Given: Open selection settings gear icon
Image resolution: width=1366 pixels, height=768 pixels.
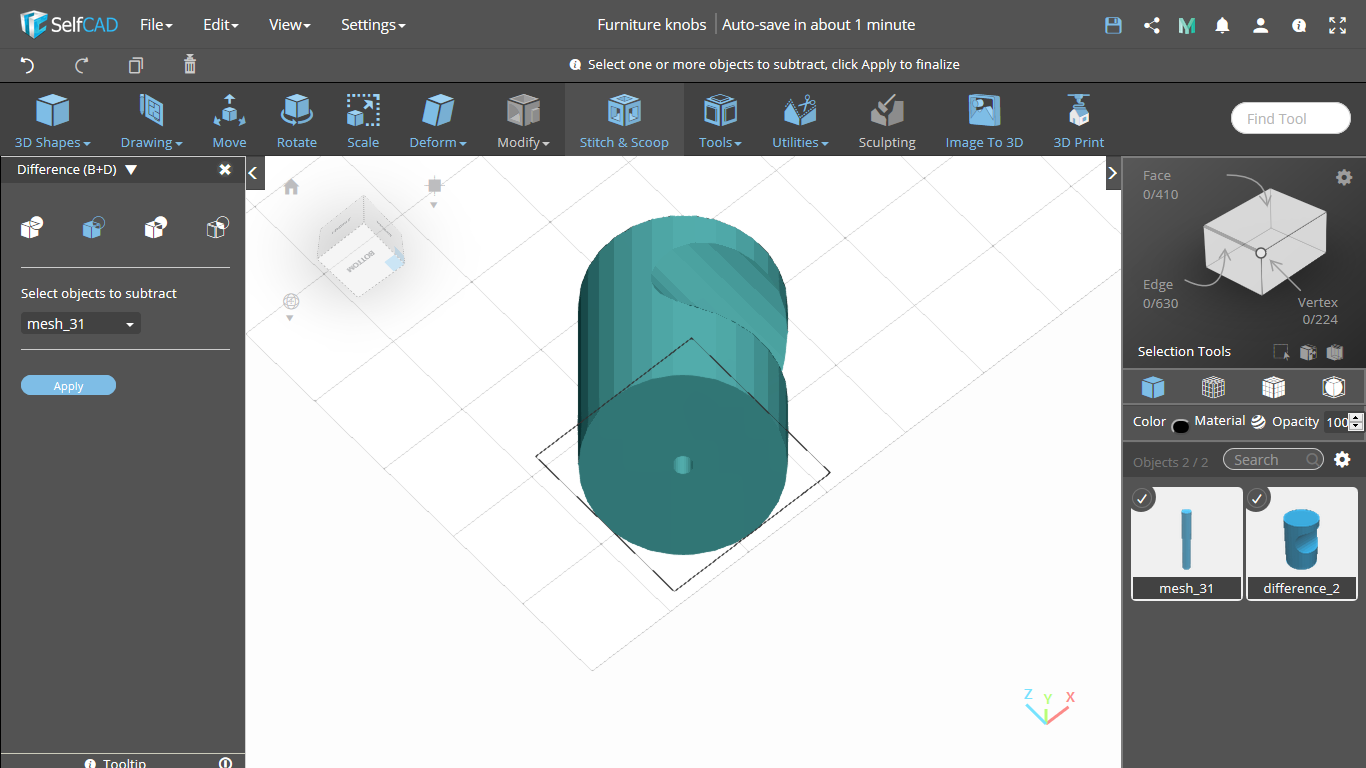Looking at the screenshot, I should (x=1344, y=177).
